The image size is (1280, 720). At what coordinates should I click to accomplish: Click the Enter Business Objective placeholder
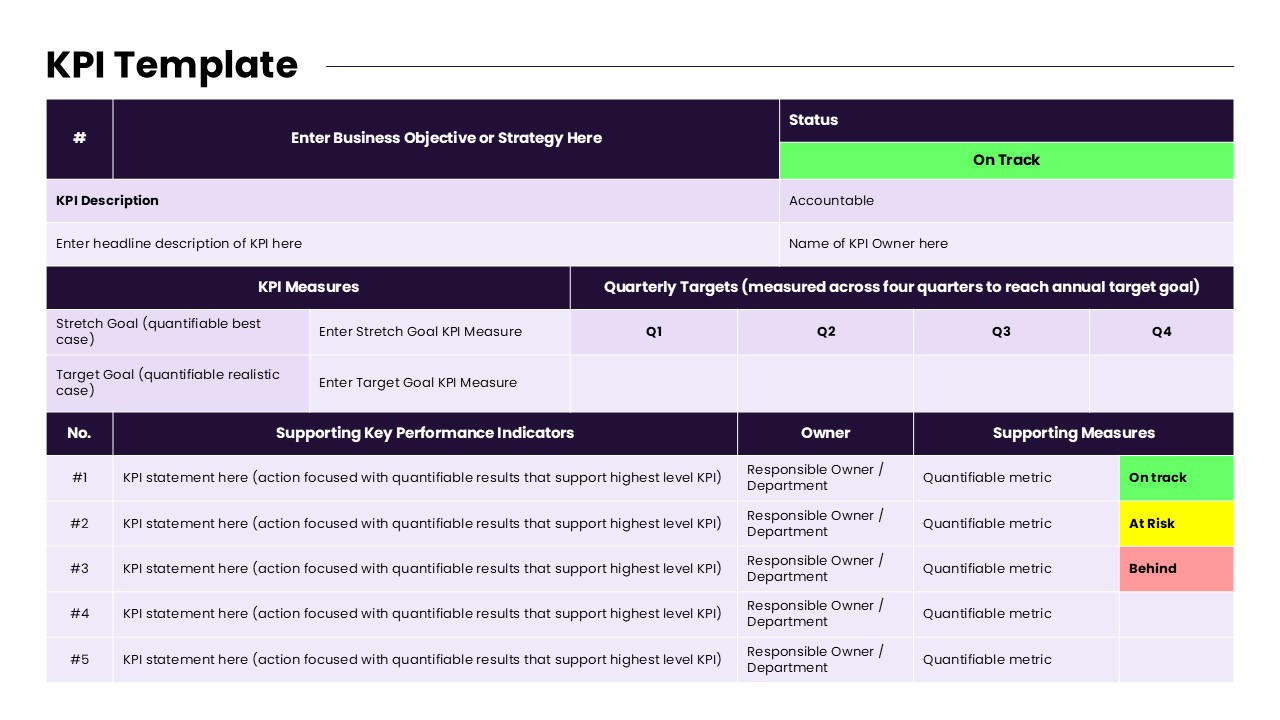[x=446, y=138]
